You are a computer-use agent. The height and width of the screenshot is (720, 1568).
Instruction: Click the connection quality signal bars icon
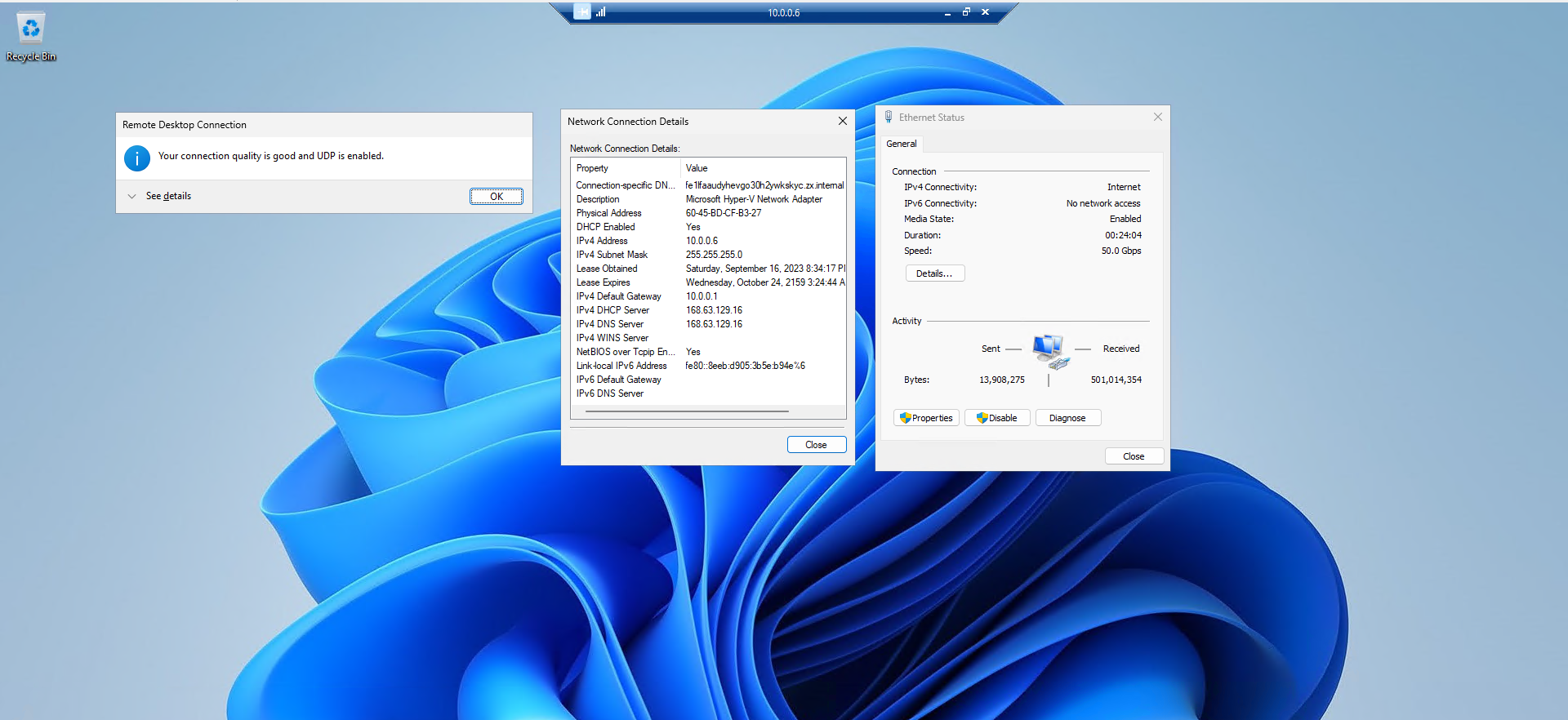pos(601,12)
